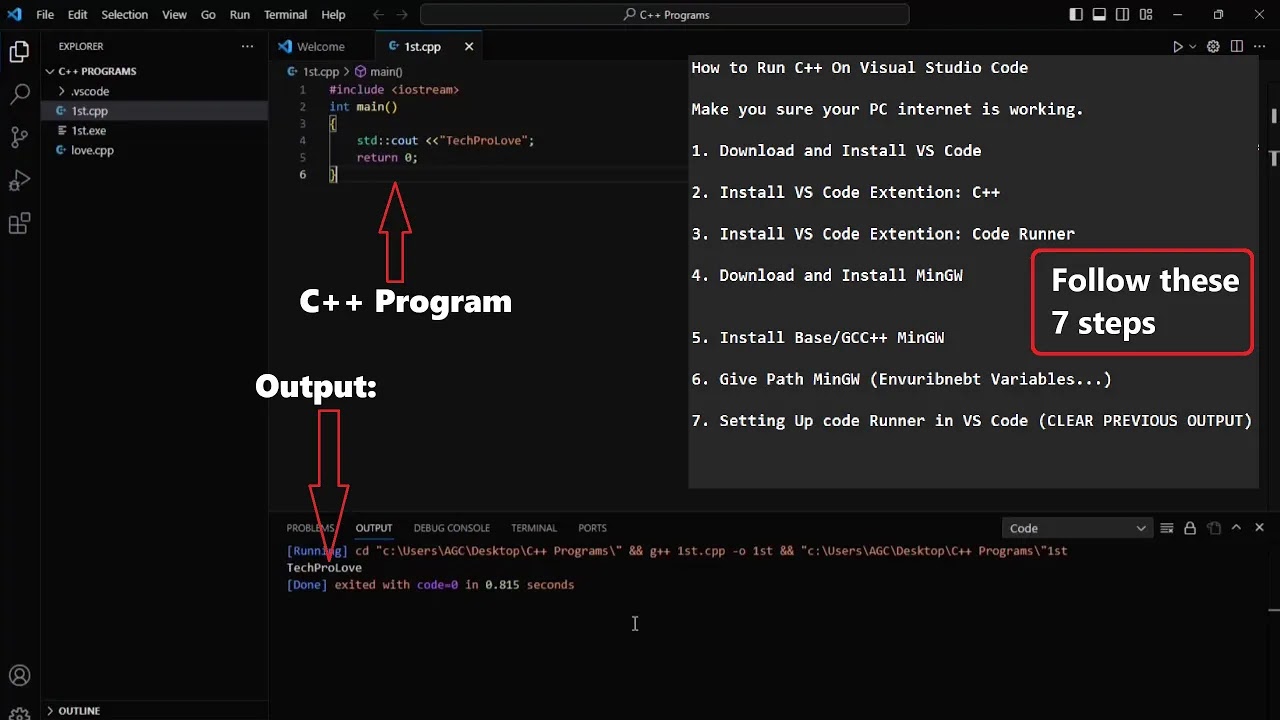Open the Run menu
This screenshot has height=720, width=1280.
(x=240, y=15)
